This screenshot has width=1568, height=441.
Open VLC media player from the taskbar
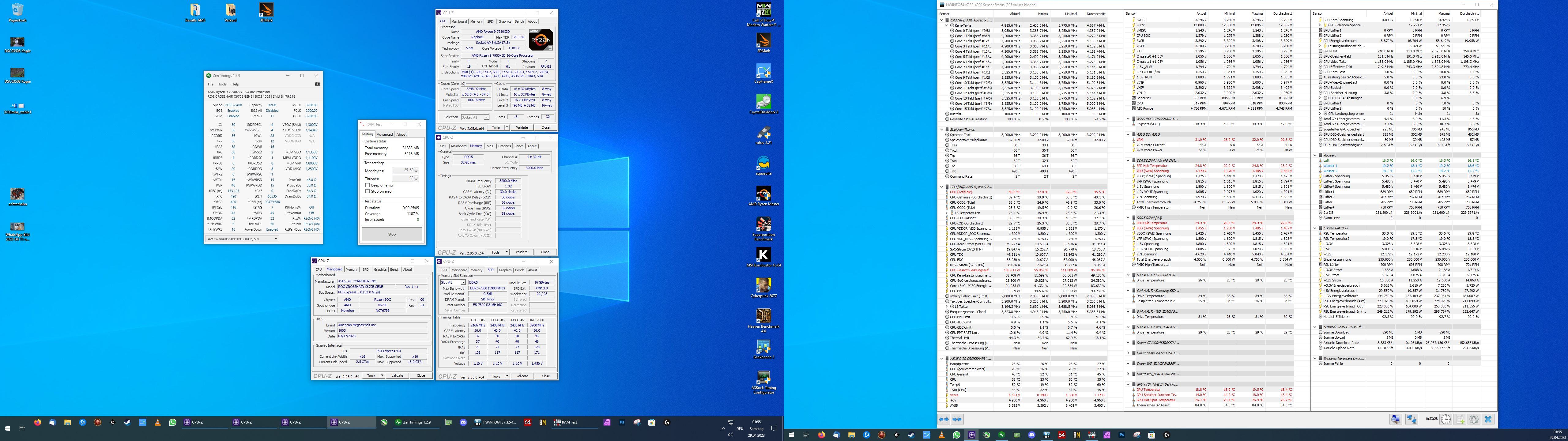158,422
